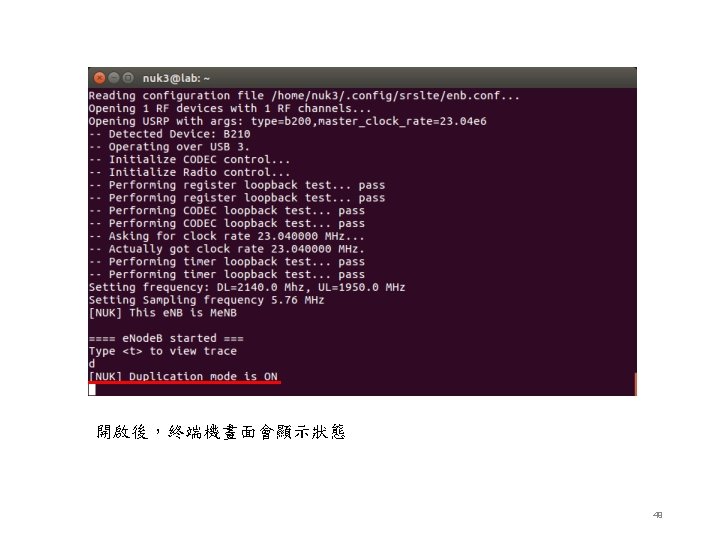Click the red underline beneath the NUK message
Image resolution: width=720 pixels, height=540 pixels.
click(x=185, y=382)
